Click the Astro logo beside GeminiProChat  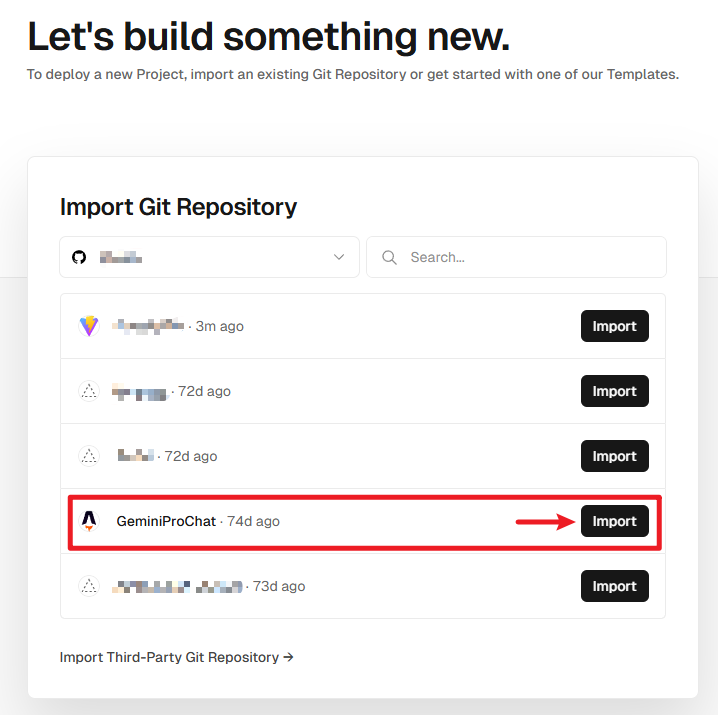[89, 521]
